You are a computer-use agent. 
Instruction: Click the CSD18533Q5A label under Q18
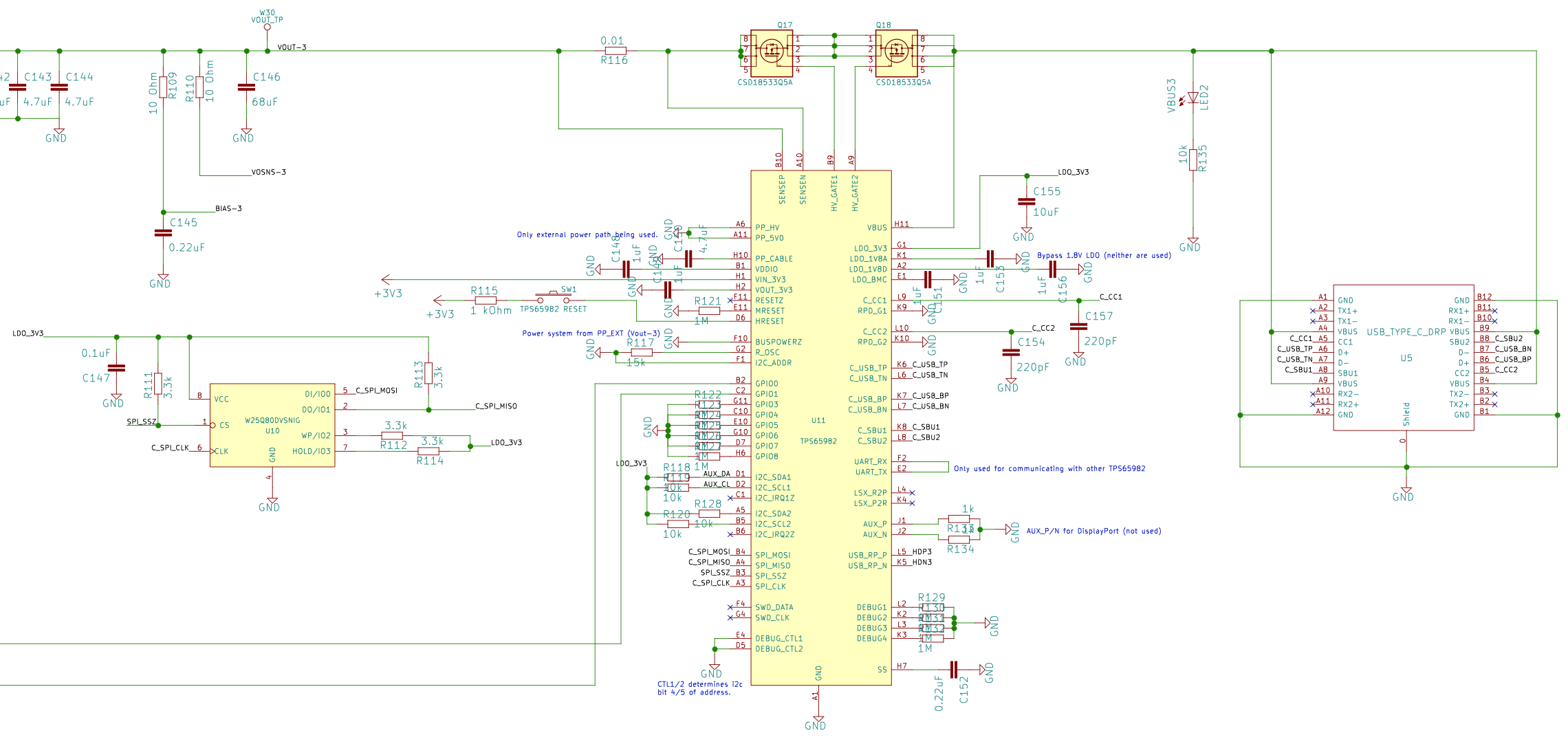point(903,83)
